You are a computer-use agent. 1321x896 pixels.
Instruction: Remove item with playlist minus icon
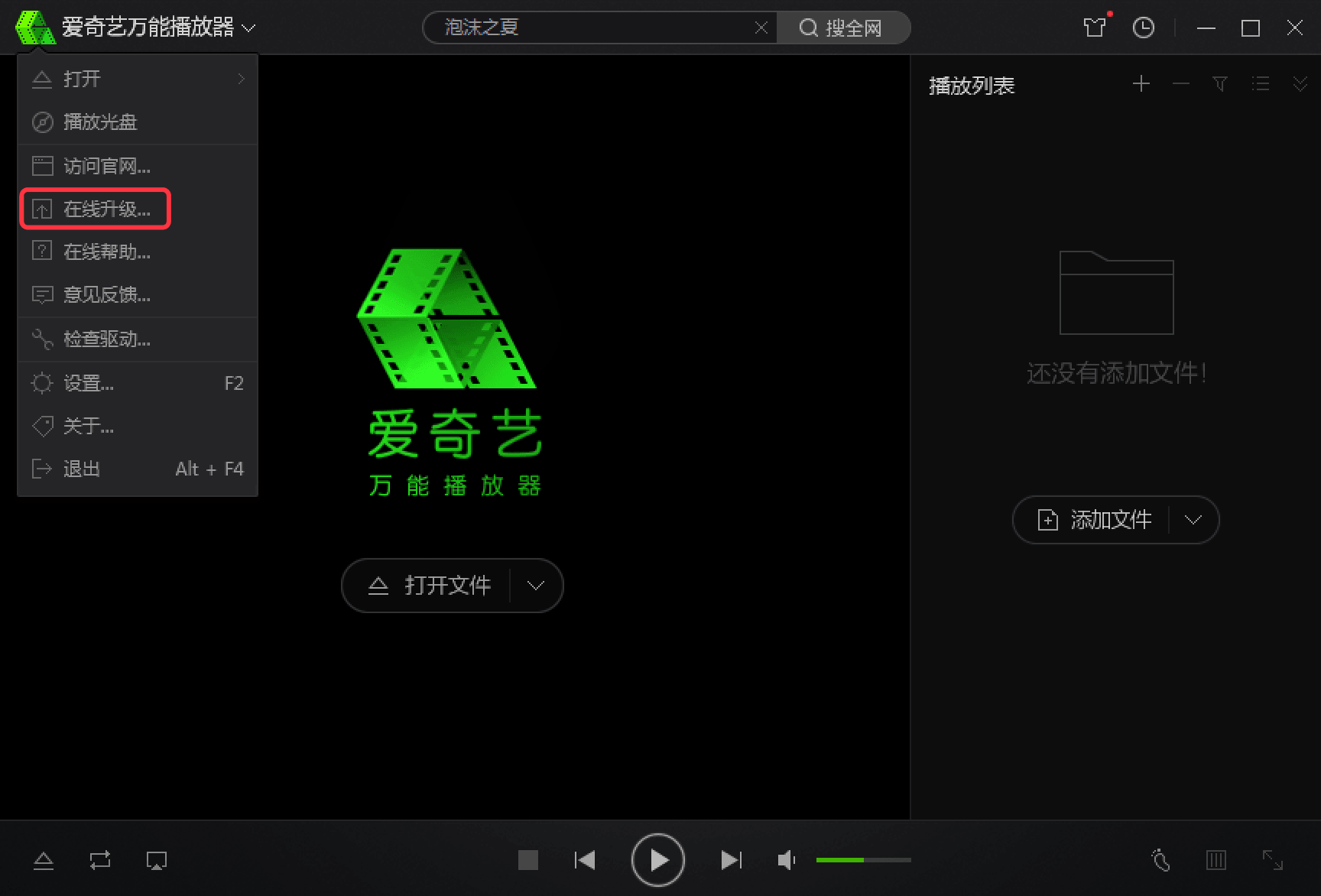(1181, 83)
